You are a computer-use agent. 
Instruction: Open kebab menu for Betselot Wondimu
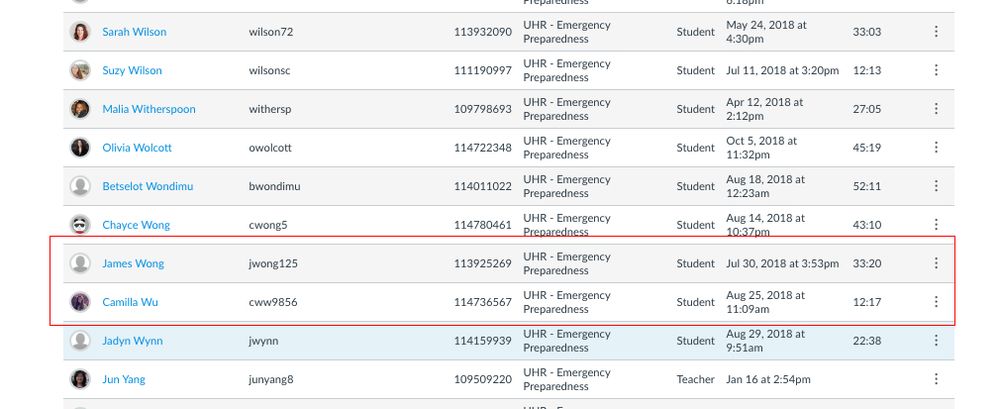pyautogui.click(x=936, y=186)
